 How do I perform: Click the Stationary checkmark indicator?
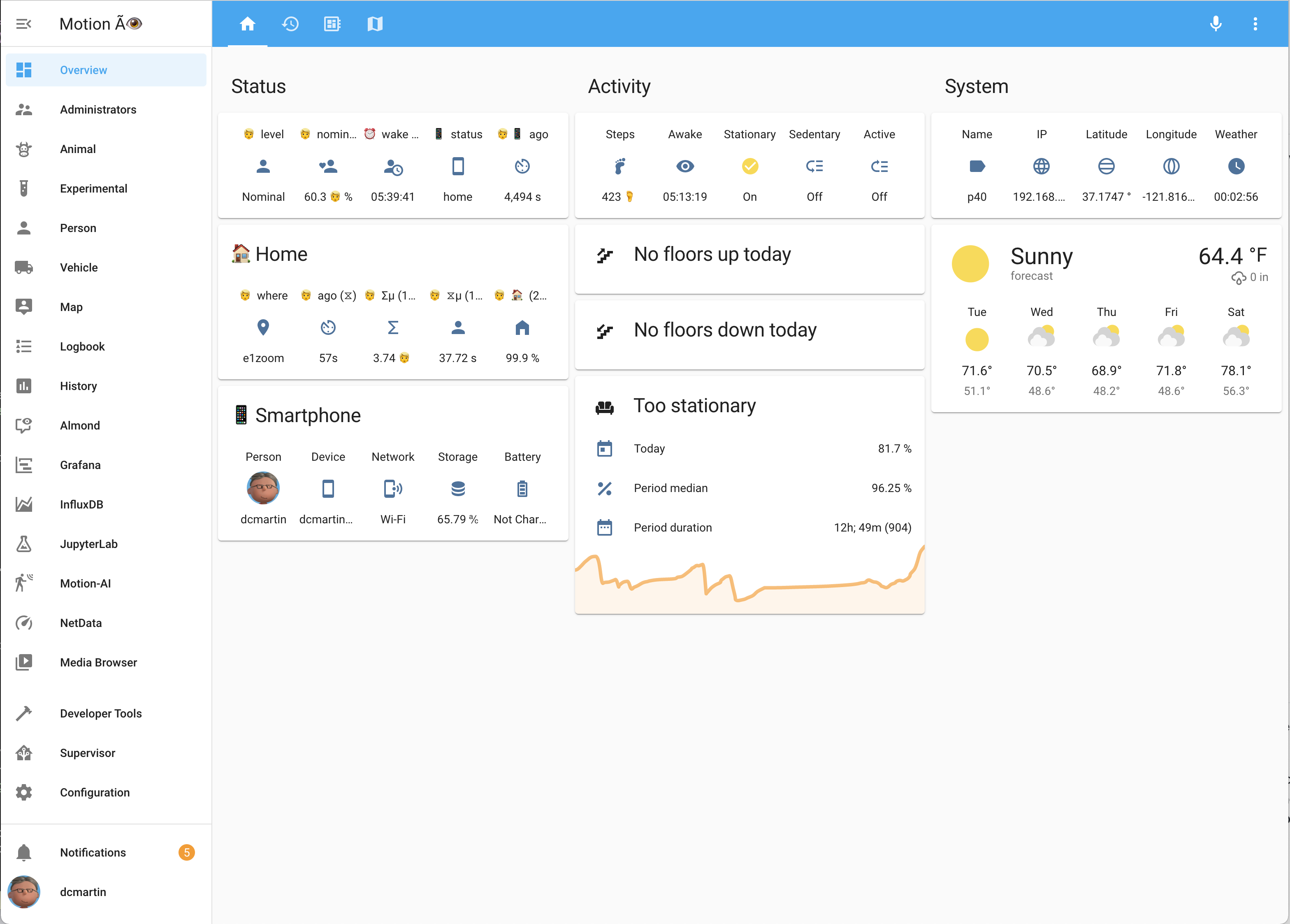(749, 166)
